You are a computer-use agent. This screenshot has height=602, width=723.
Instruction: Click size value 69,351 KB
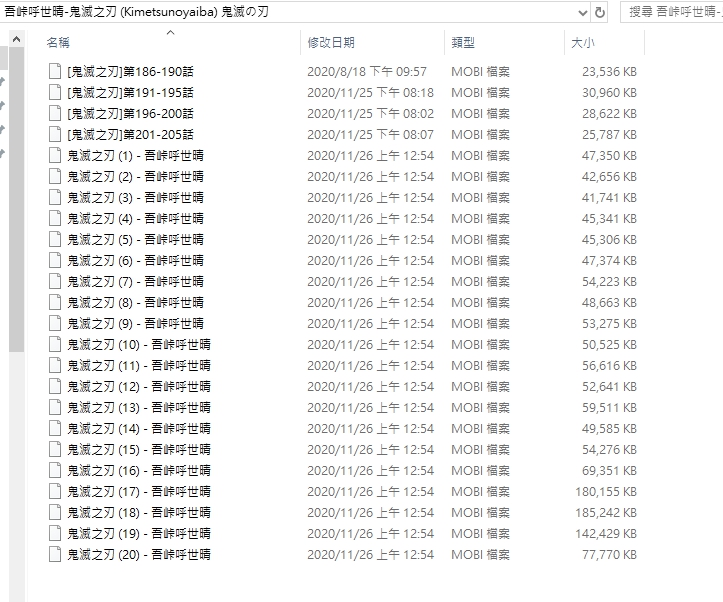click(x=609, y=471)
